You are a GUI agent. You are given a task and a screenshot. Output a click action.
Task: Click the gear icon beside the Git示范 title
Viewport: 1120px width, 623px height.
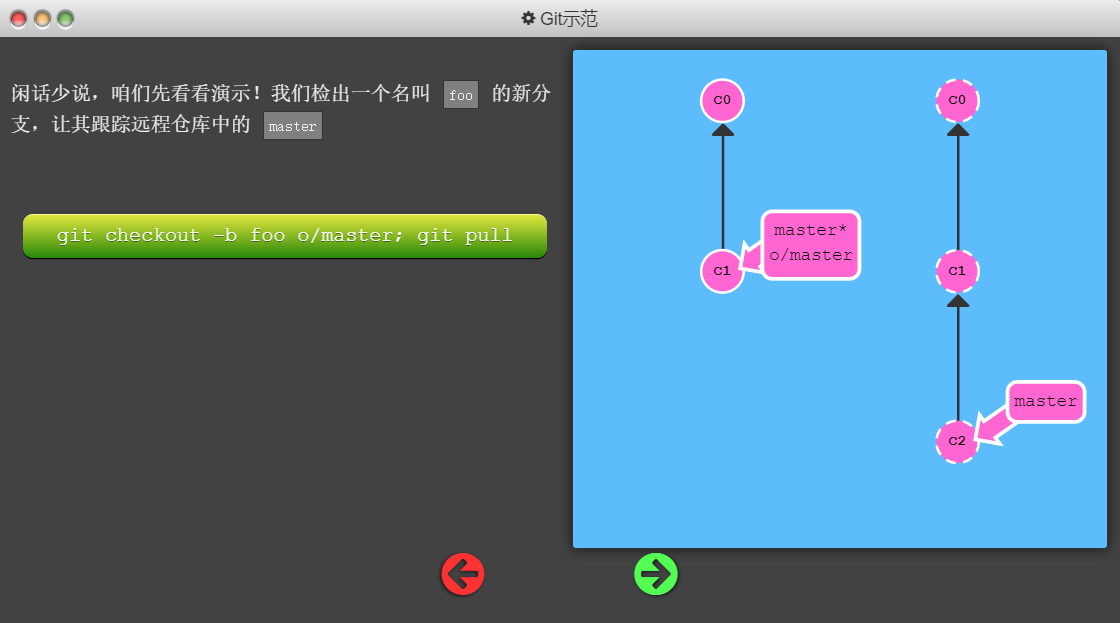click(x=528, y=18)
